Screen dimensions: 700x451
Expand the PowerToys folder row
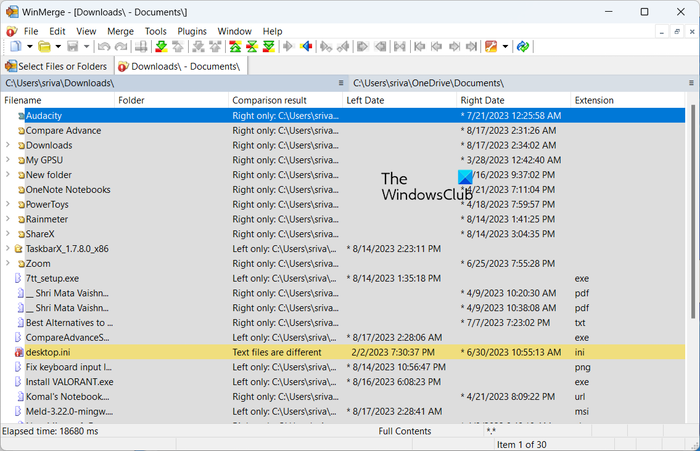point(8,205)
